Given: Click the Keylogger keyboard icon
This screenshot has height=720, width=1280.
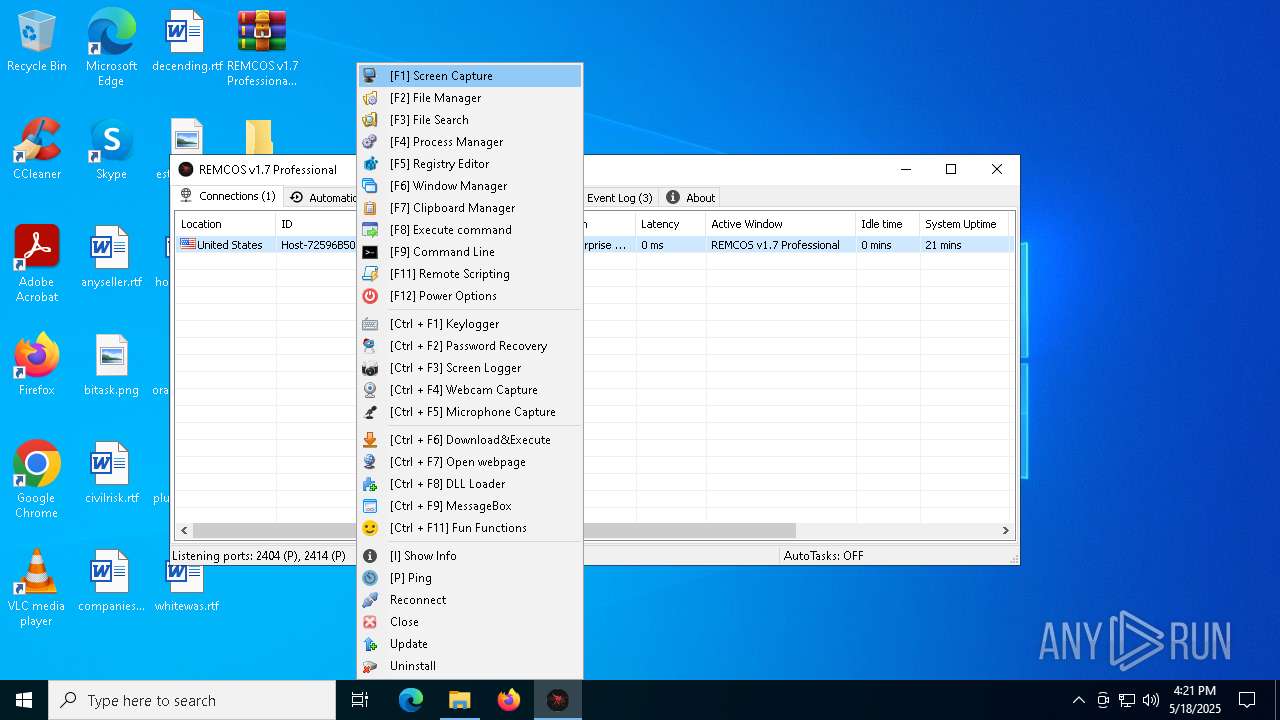Looking at the screenshot, I should pyautogui.click(x=370, y=324).
